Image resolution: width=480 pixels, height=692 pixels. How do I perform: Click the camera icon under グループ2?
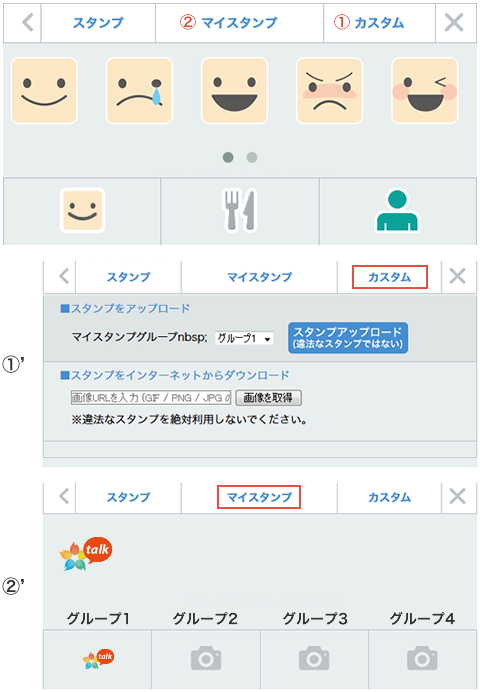(x=206, y=658)
